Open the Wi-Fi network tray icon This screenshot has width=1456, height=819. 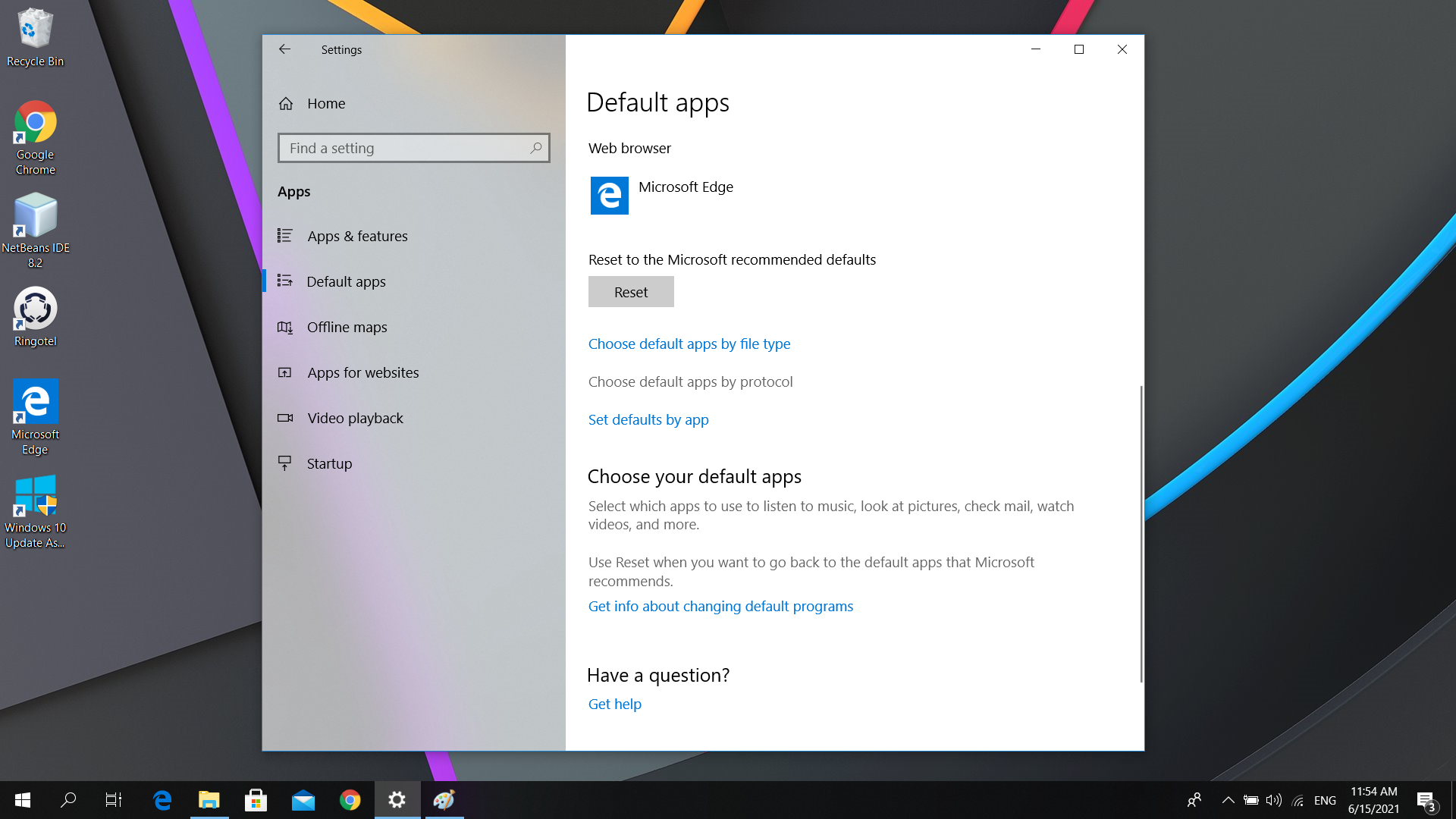[x=1298, y=800]
